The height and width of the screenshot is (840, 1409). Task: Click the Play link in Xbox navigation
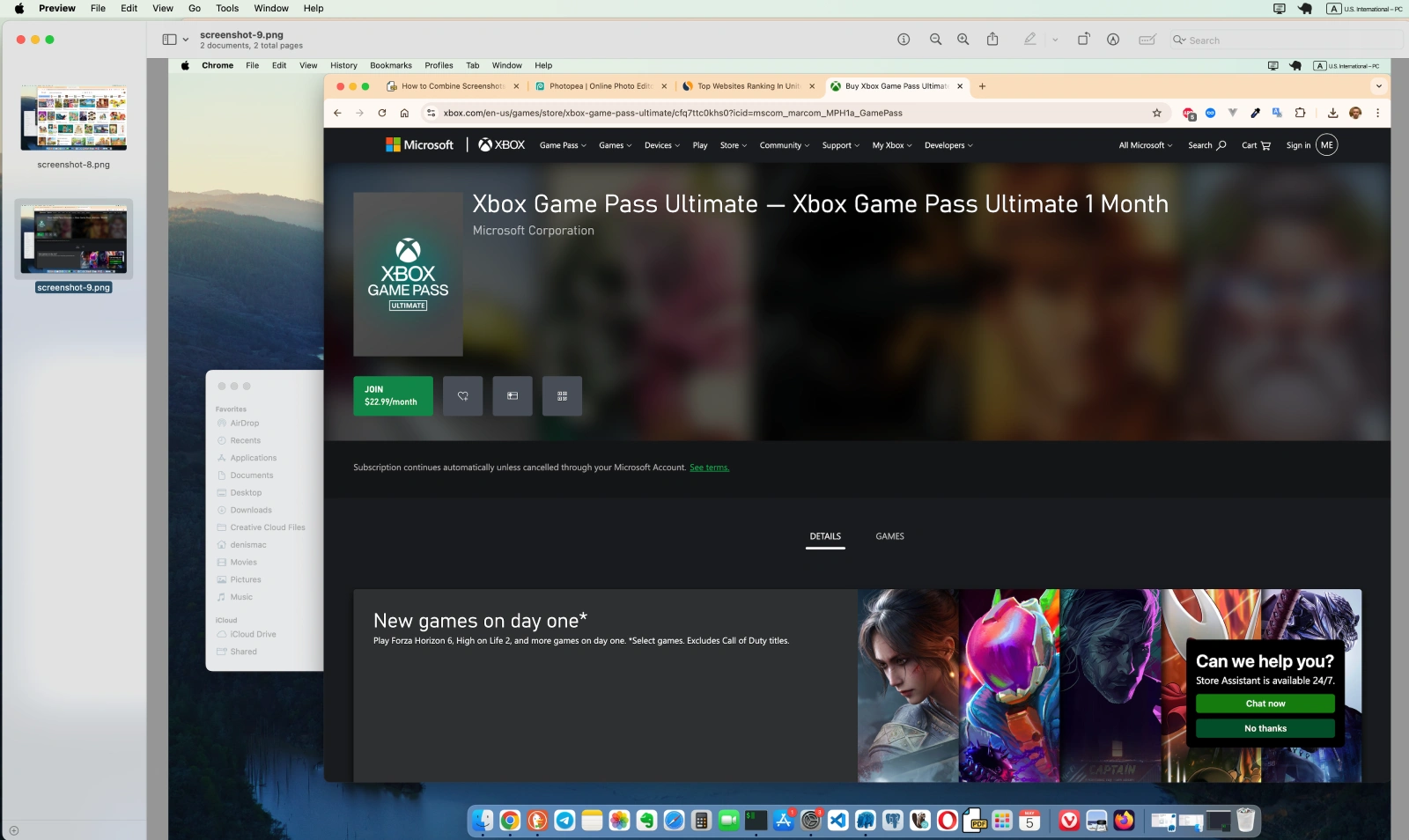coord(700,145)
